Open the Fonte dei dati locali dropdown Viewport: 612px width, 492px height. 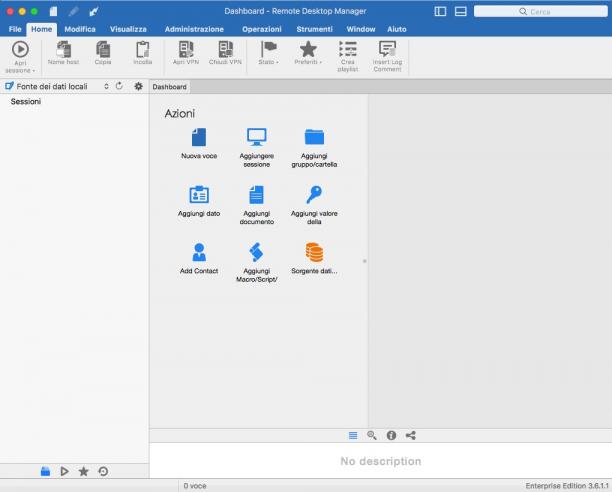click(57, 86)
